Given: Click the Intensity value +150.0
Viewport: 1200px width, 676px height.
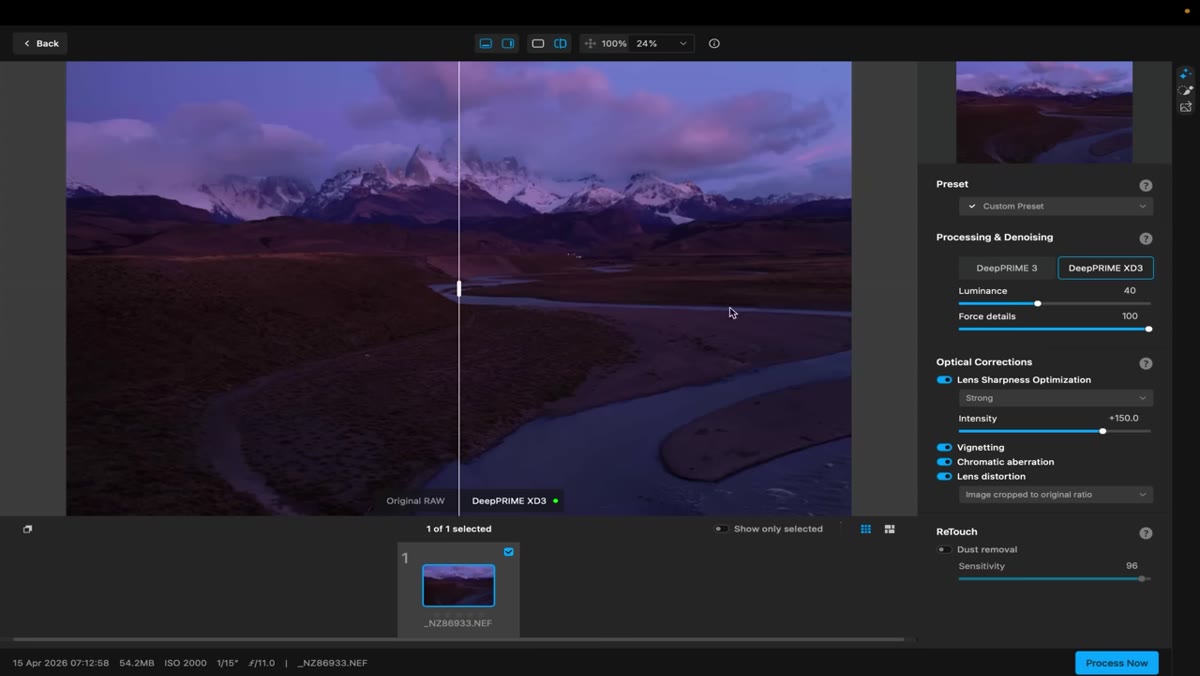Looking at the screenshot, I should click(x=1124, y=419).
